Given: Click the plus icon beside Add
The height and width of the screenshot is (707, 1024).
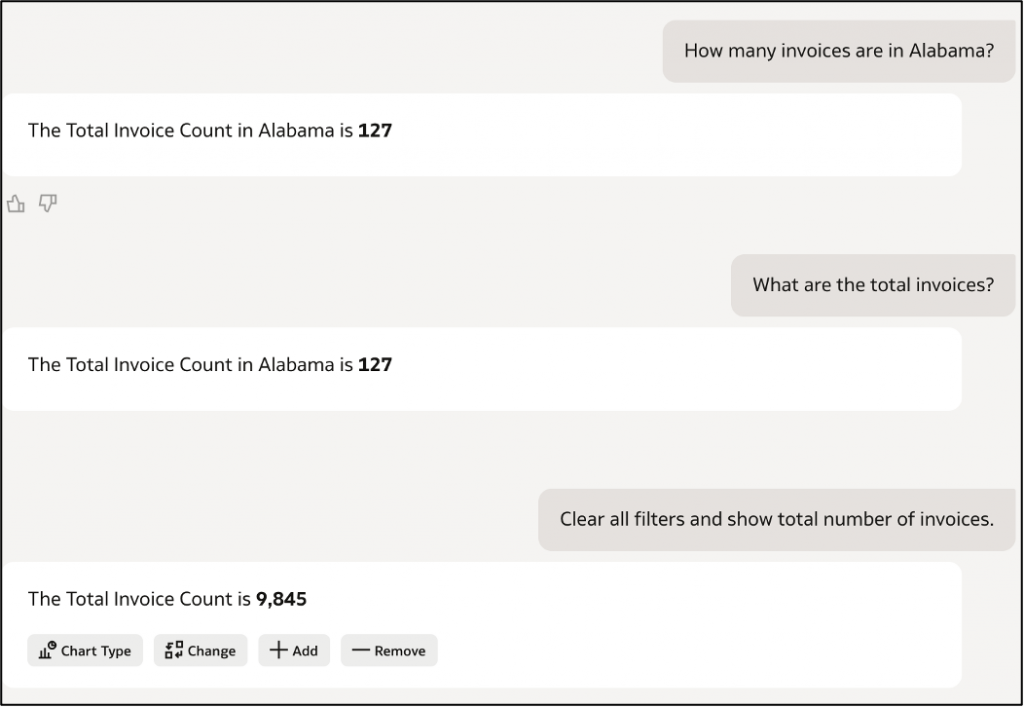Looking at the screenshot, I should tap(279, 650).
